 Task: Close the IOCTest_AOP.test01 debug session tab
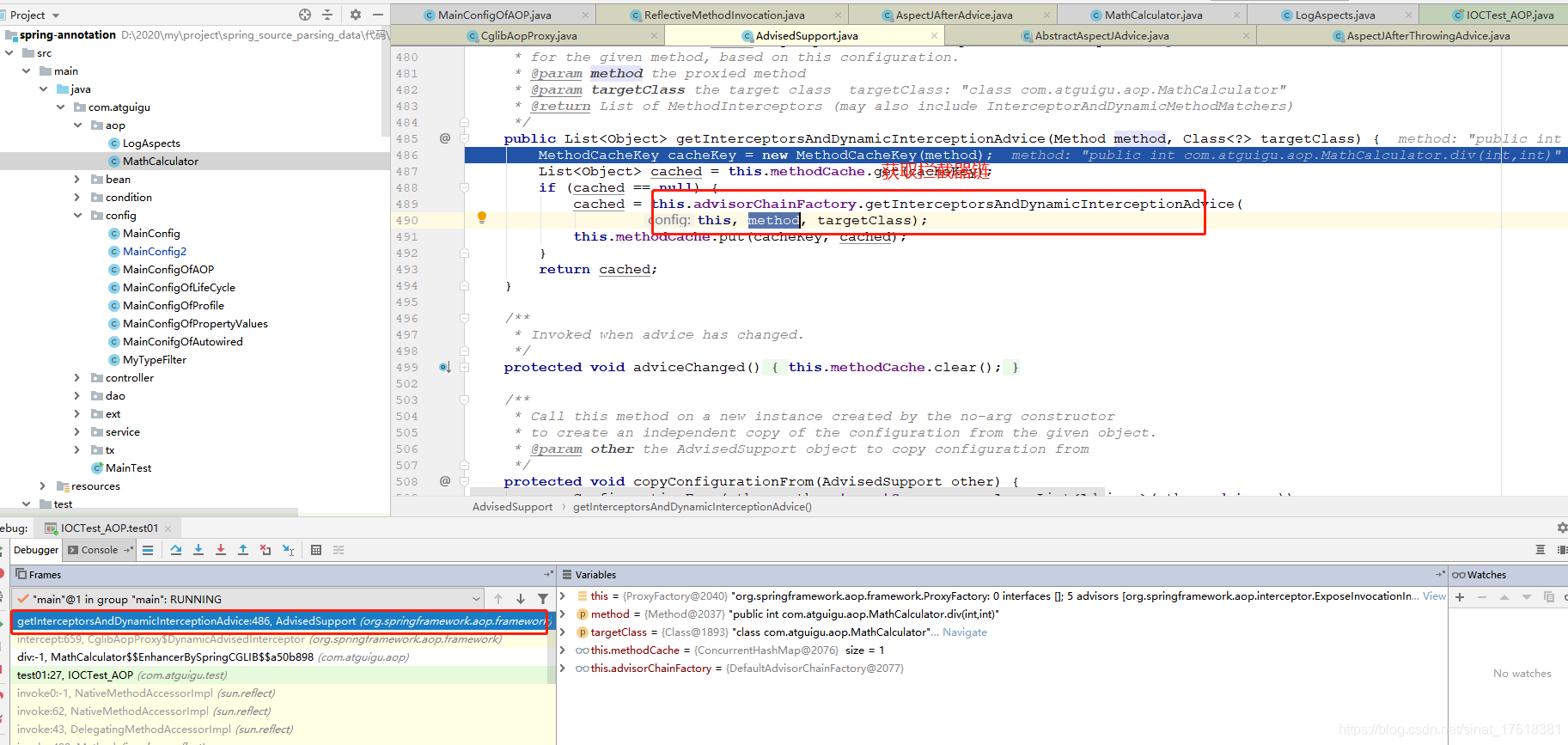tap(168, 528)
